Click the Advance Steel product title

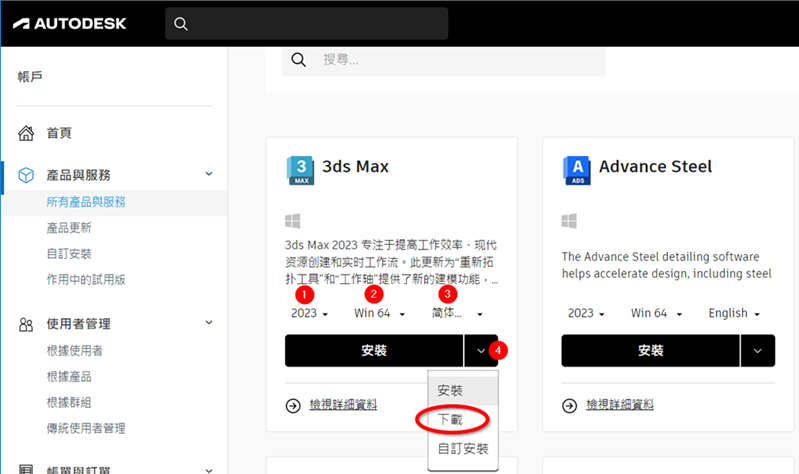(x=655, y=167)
